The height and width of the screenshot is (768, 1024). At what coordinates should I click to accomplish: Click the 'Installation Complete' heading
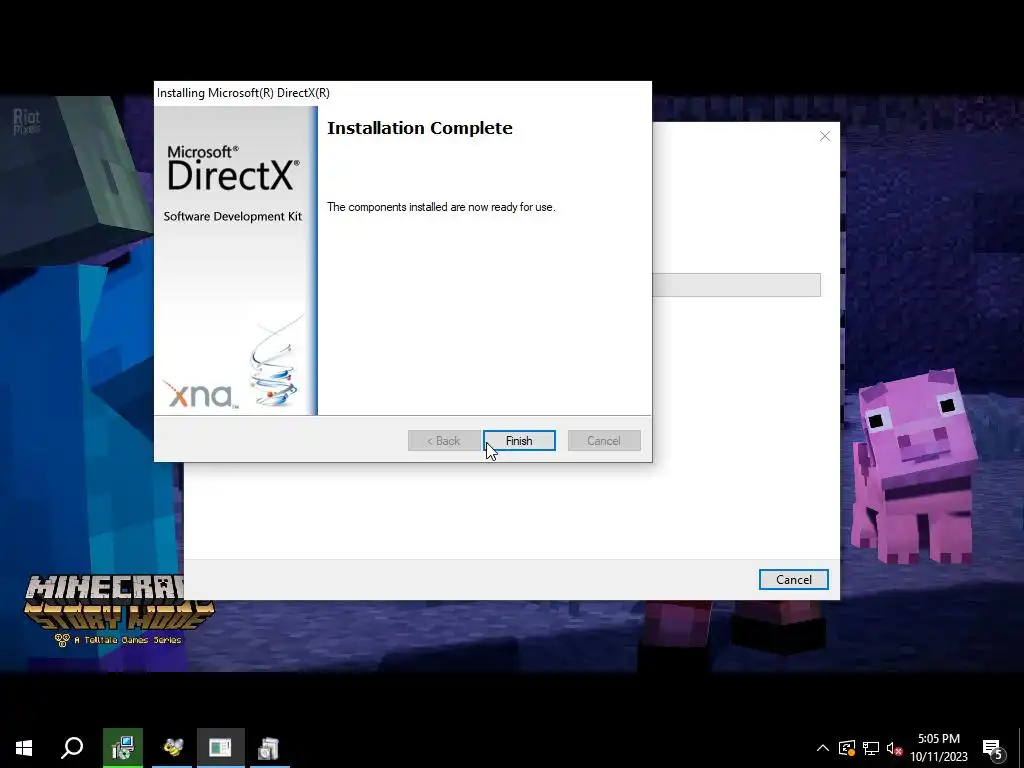420,128
